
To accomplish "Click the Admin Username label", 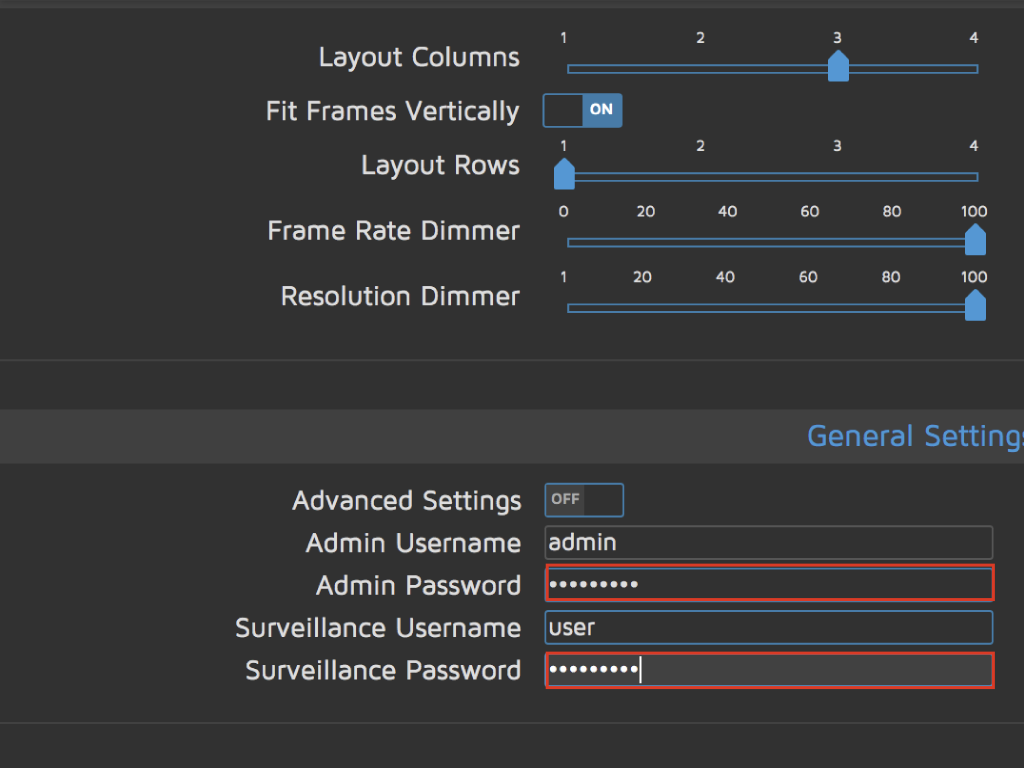I will pyautogui.click(x=413, y=543).
